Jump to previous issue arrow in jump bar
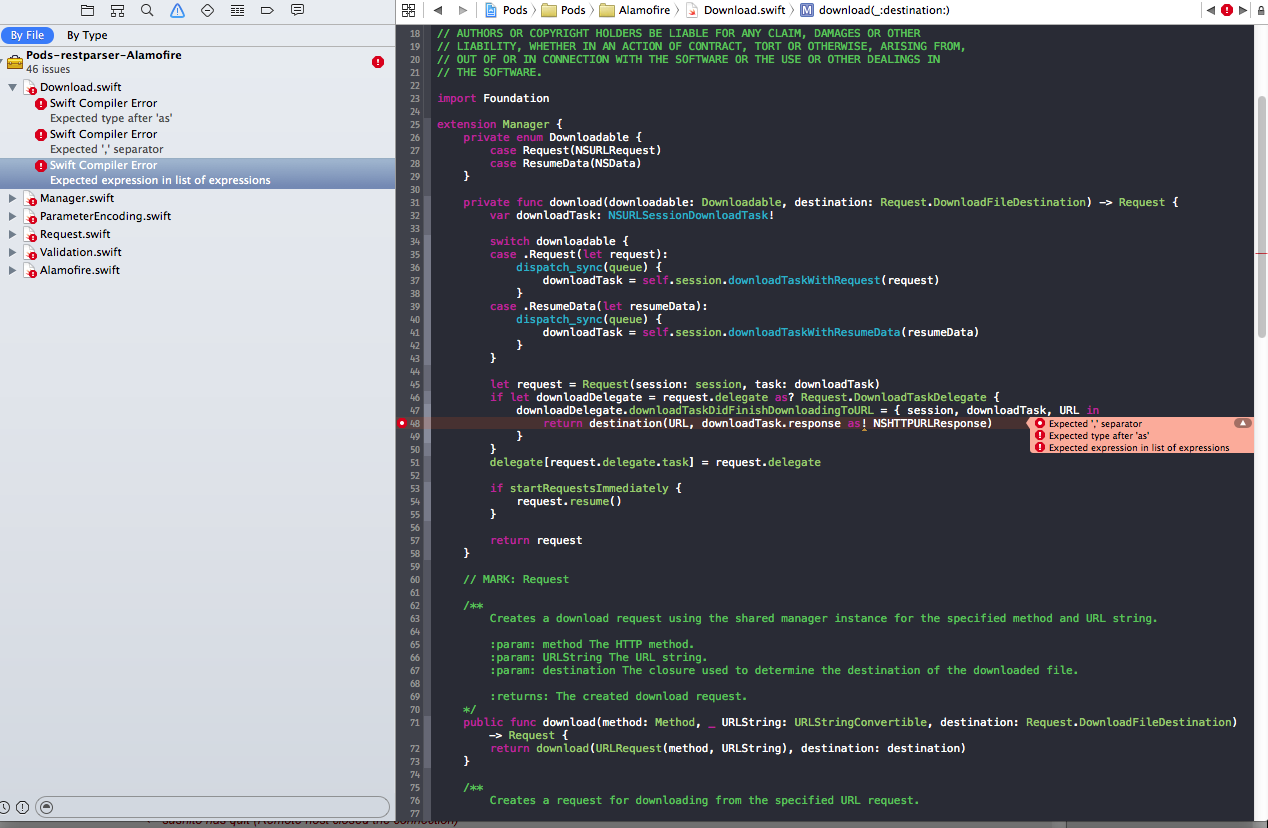This screenshot has height=828, width=1268. [1211, 10]
